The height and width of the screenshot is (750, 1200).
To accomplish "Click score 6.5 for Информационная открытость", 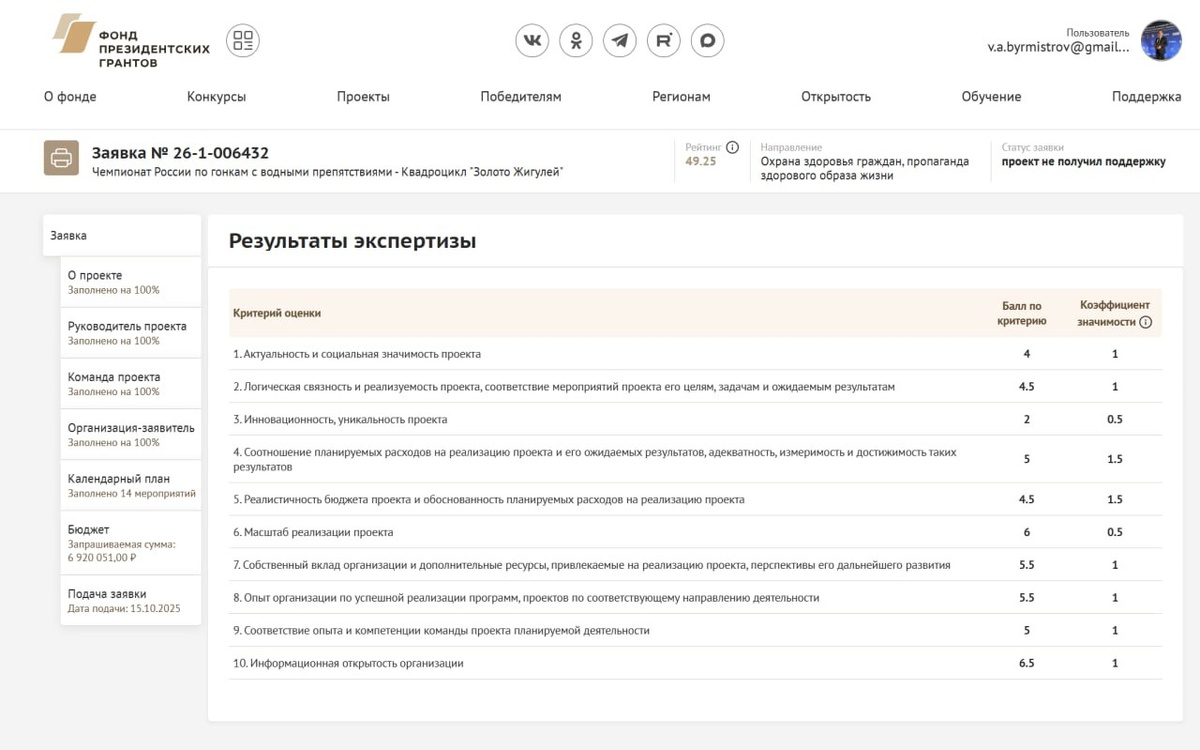I will click(1027, 664).
